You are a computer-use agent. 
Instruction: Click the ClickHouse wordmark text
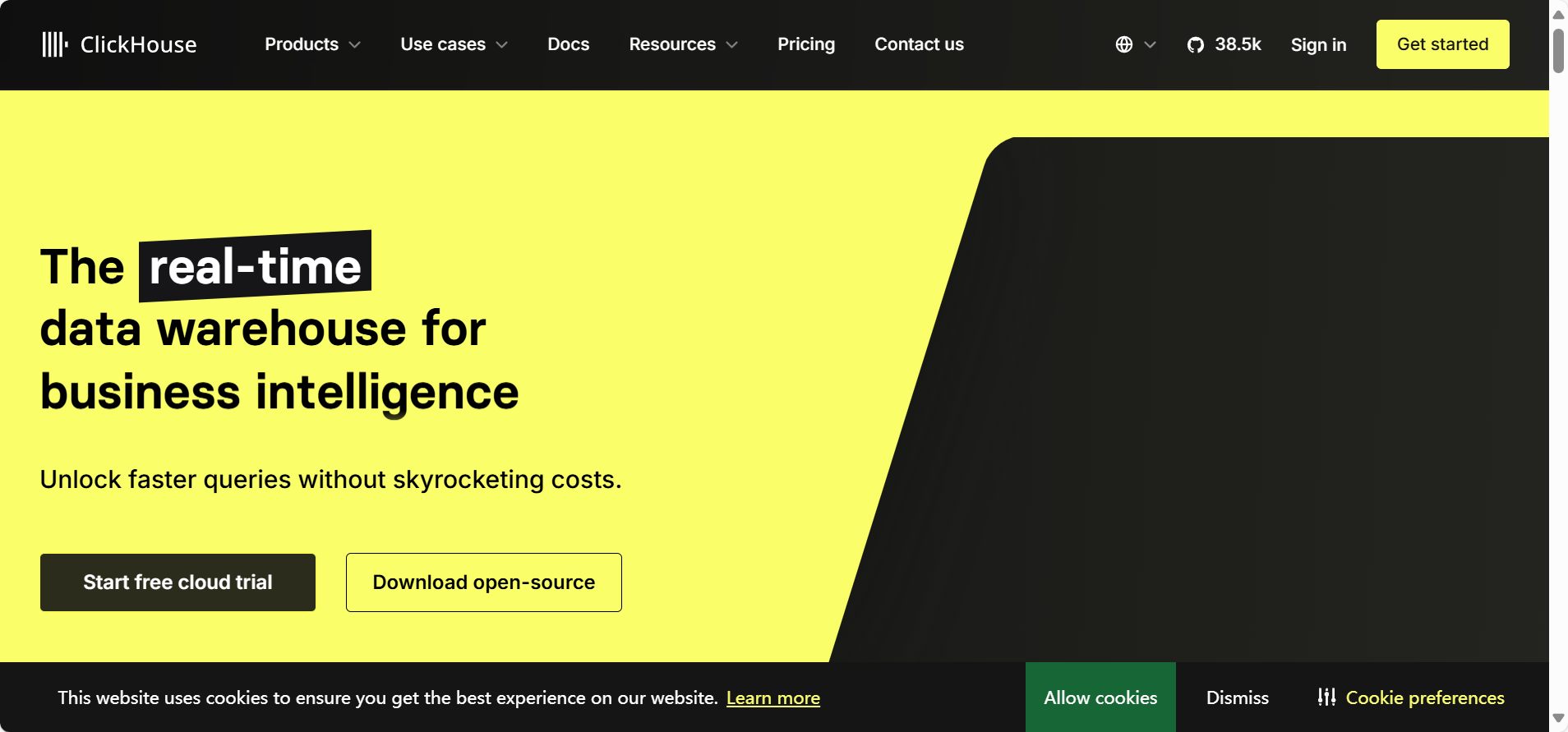pyautogui.click(x=138, y=44)
